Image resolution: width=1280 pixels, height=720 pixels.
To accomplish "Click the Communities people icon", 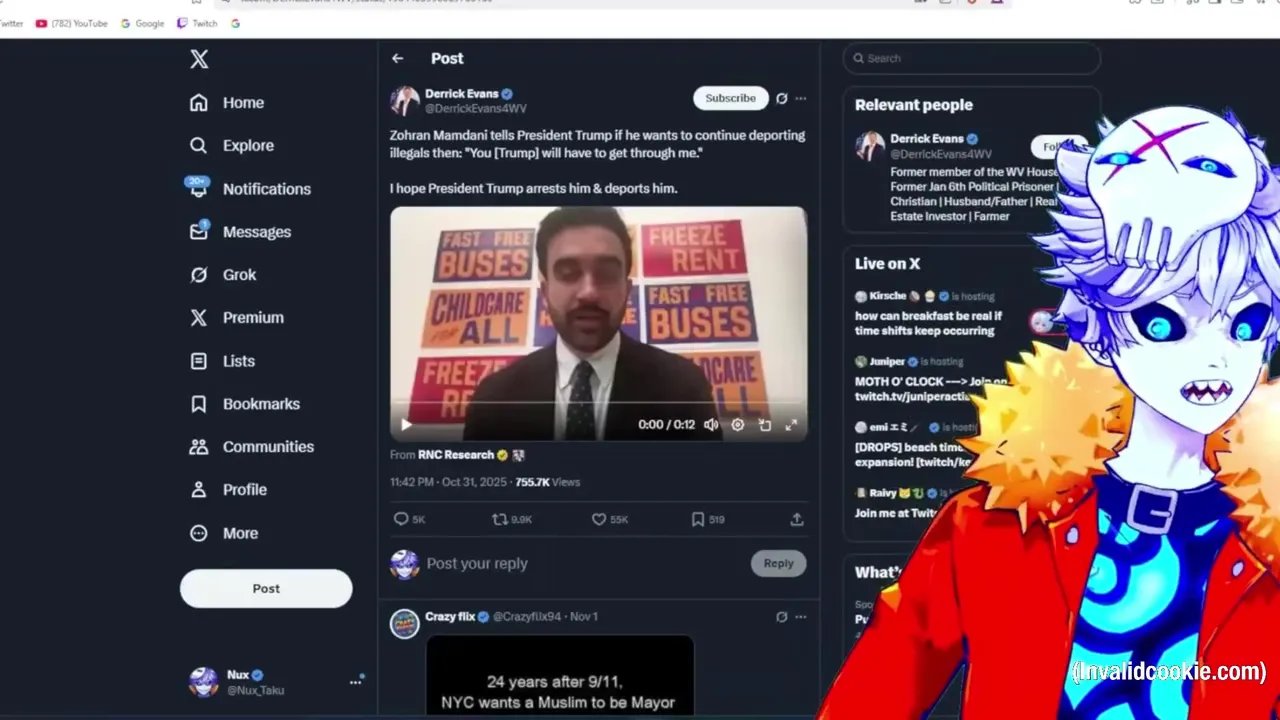I will pyautogui.click(x=199, y=447).
